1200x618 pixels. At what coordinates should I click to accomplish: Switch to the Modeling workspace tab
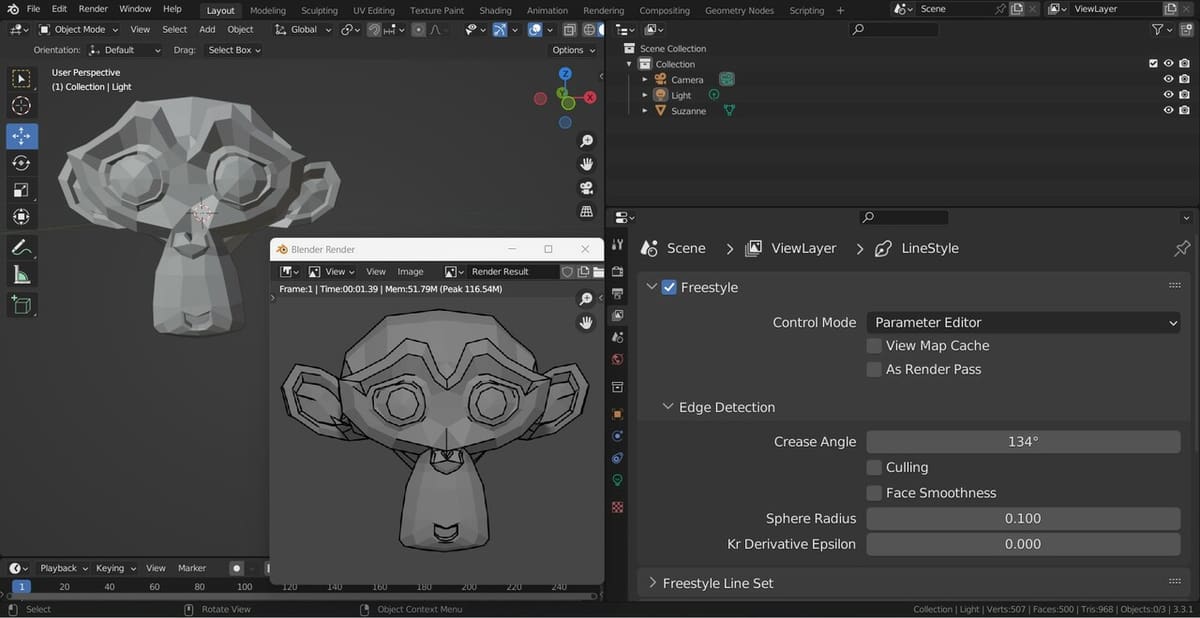(267, 10)
